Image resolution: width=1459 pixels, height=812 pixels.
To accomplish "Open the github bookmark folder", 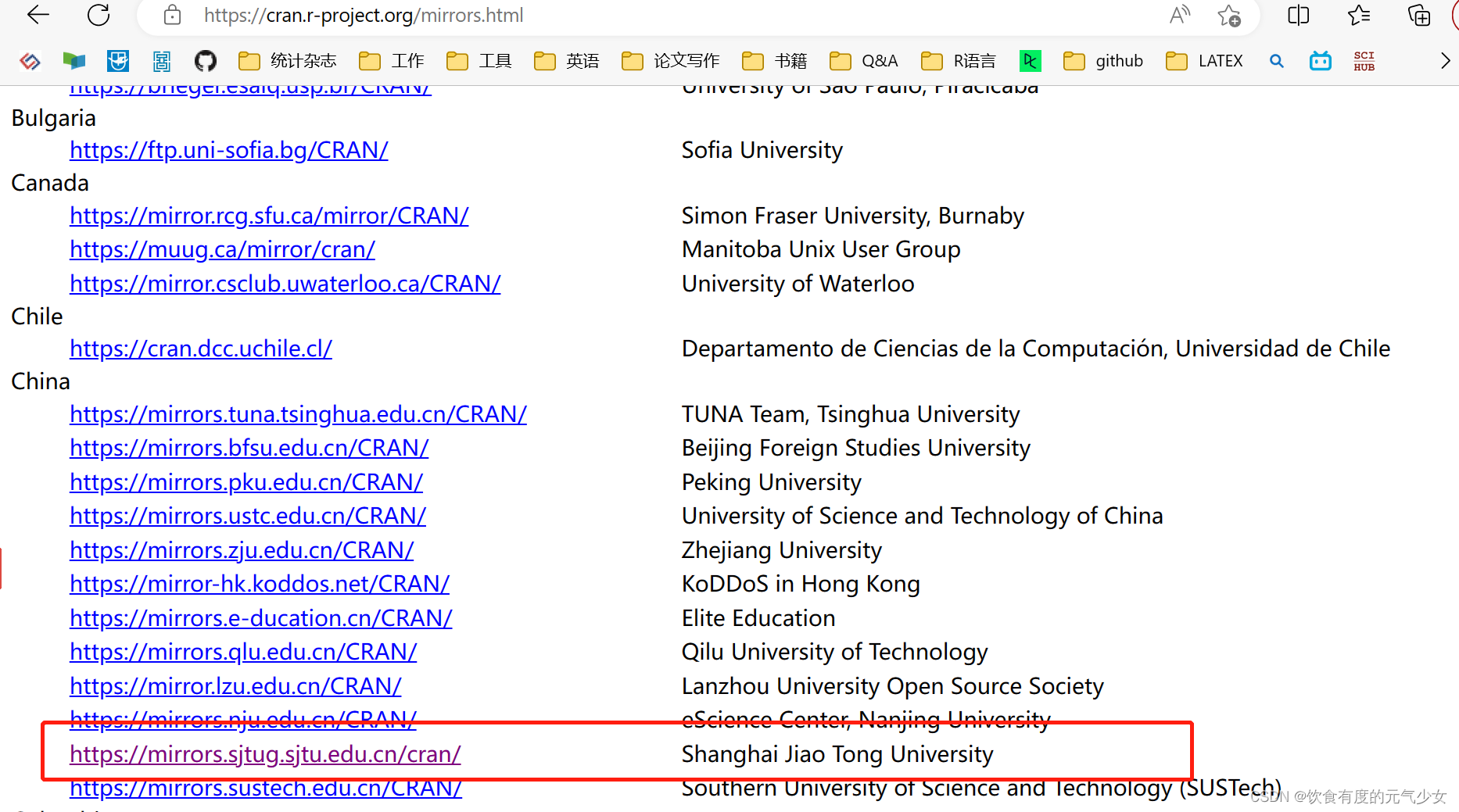I will (x=1103, y=61).
